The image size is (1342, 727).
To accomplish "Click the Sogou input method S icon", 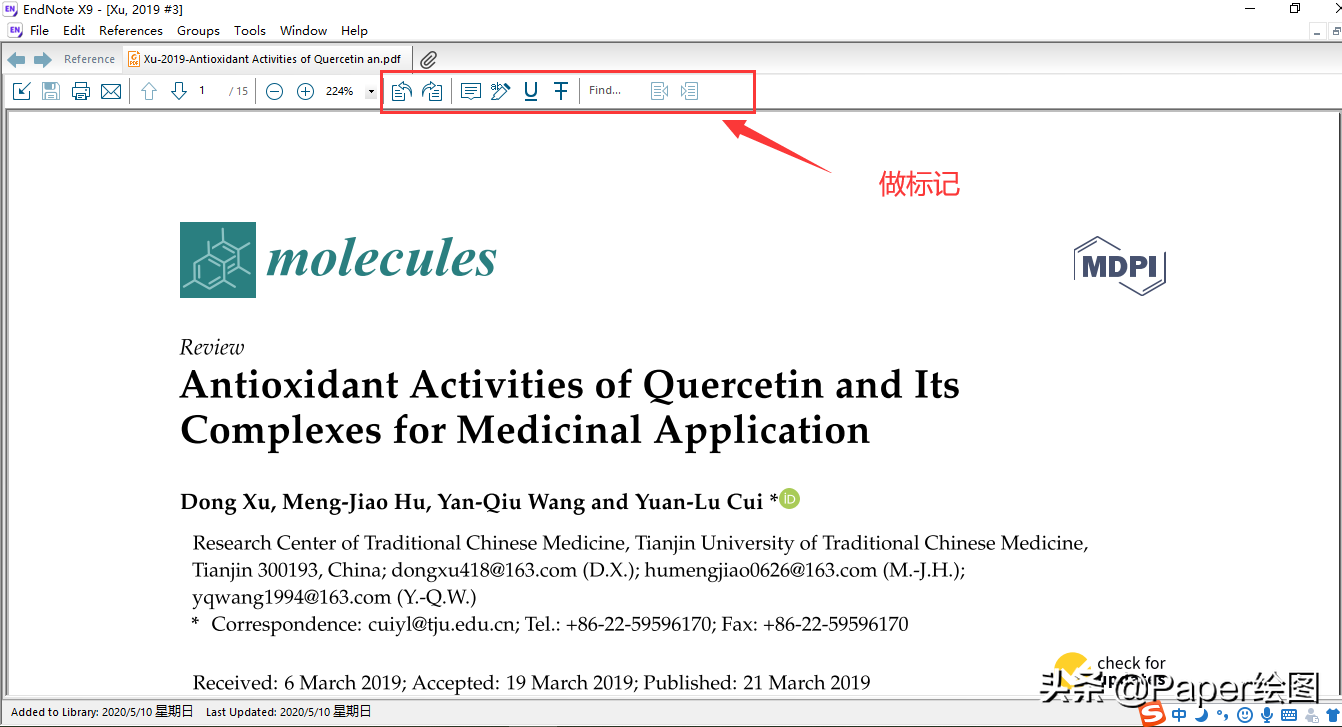I will (1154, 715).
